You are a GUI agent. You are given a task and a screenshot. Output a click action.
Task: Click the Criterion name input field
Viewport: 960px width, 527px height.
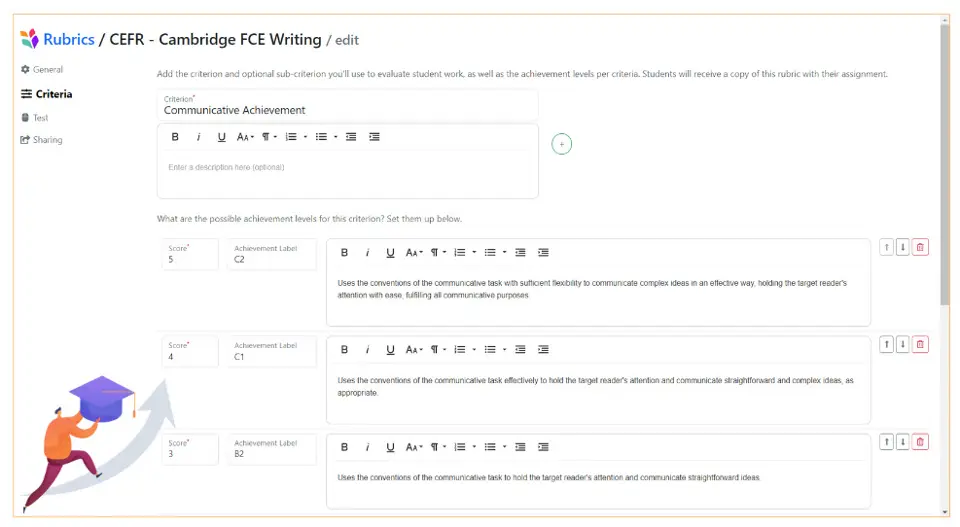click(347, 110)
